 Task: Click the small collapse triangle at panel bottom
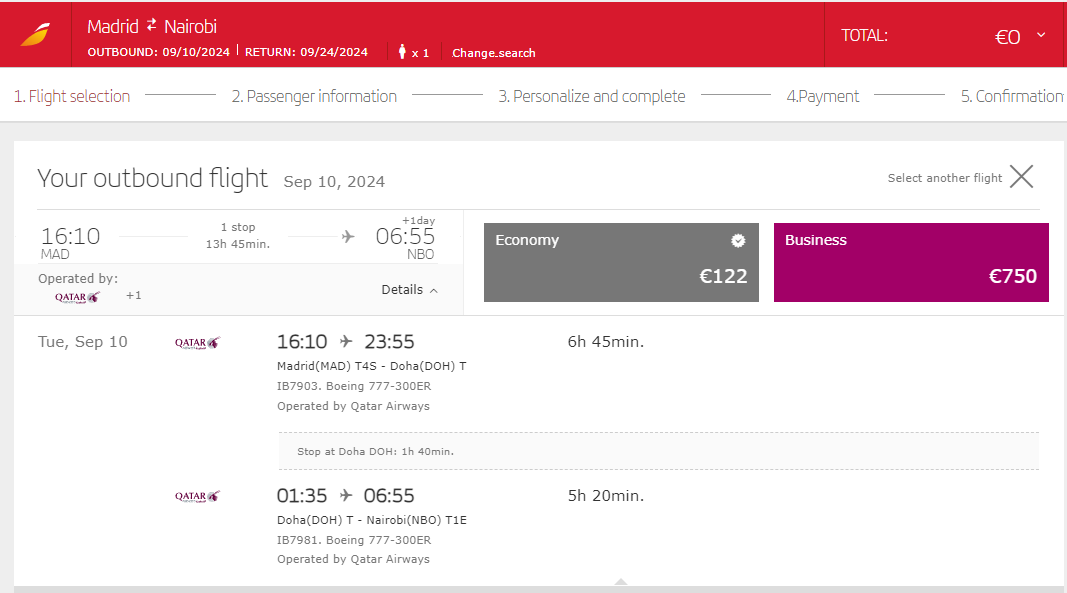click(x=621, y=581)
